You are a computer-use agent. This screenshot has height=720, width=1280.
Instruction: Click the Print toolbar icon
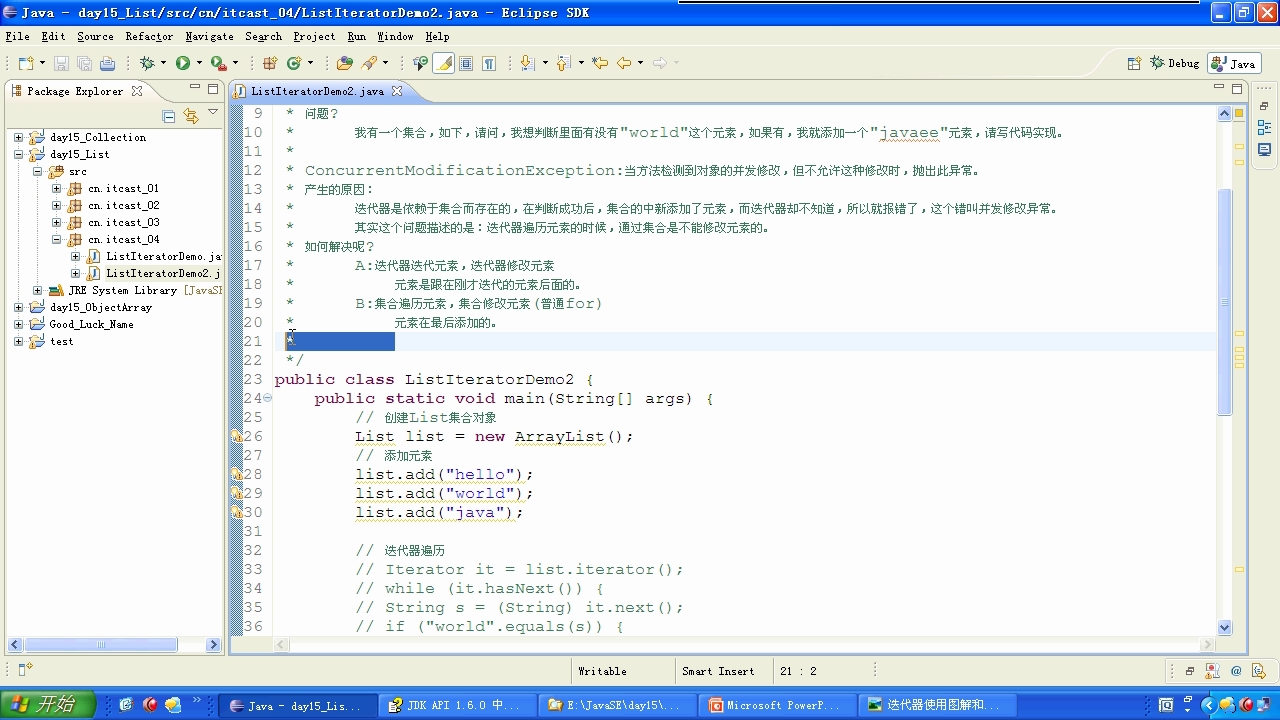tap(107, 63)
